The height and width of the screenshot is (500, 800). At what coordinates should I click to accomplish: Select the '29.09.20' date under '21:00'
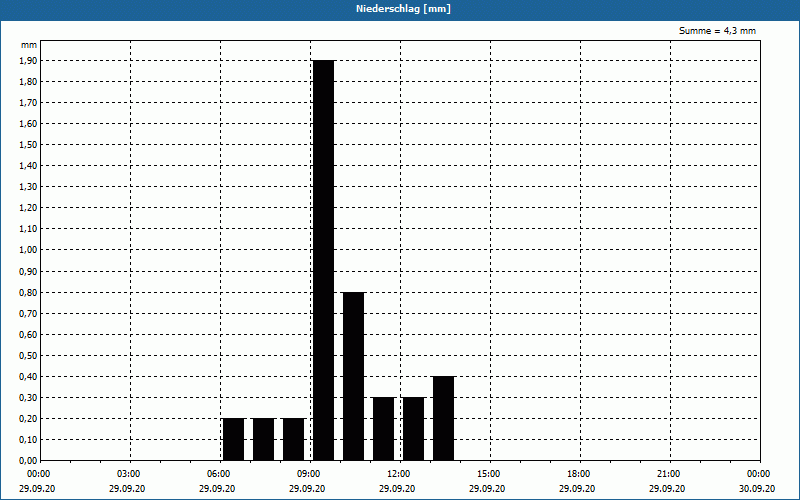667,488
